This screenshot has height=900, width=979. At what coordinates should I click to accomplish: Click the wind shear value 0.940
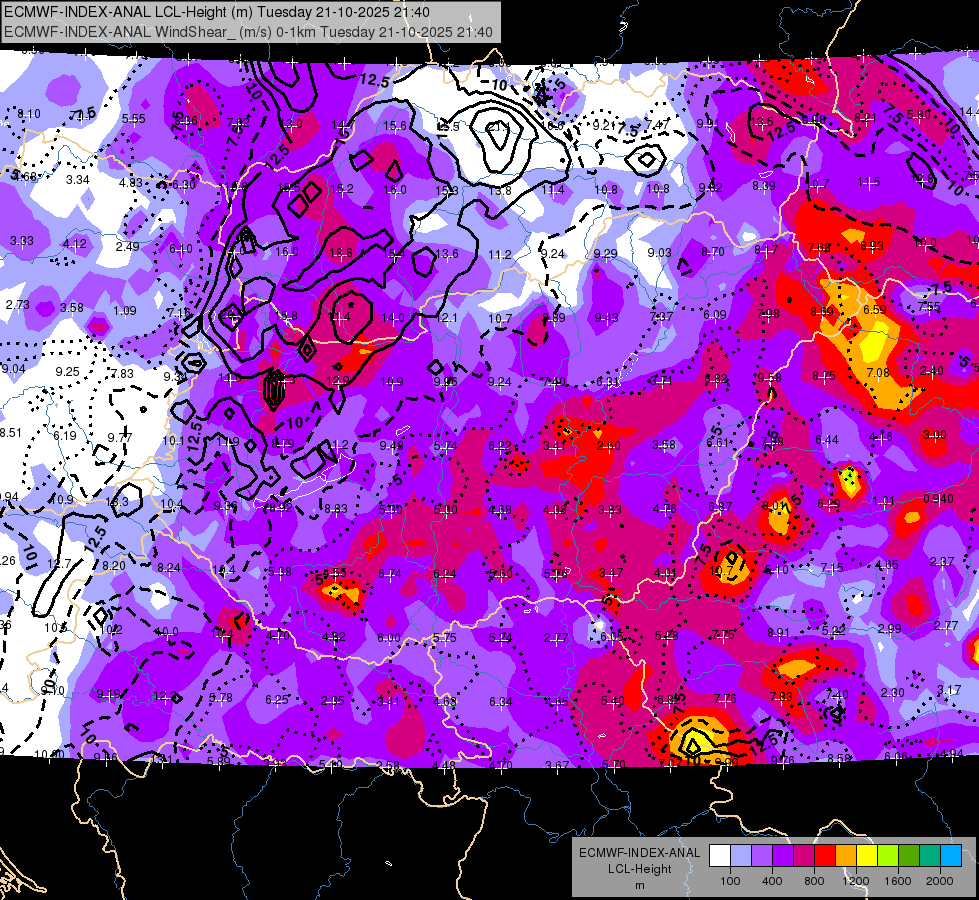[938, 498]
